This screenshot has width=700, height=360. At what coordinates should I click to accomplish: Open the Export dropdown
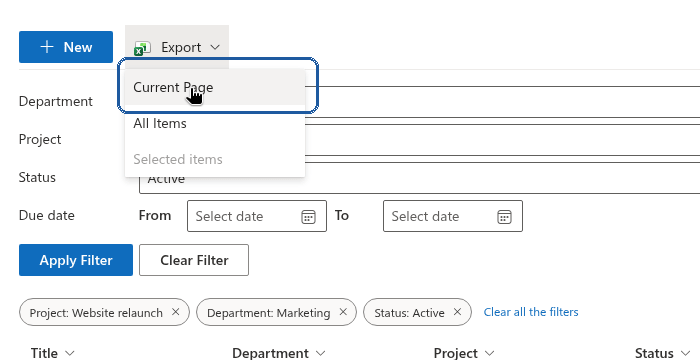(x=177, y=47)
